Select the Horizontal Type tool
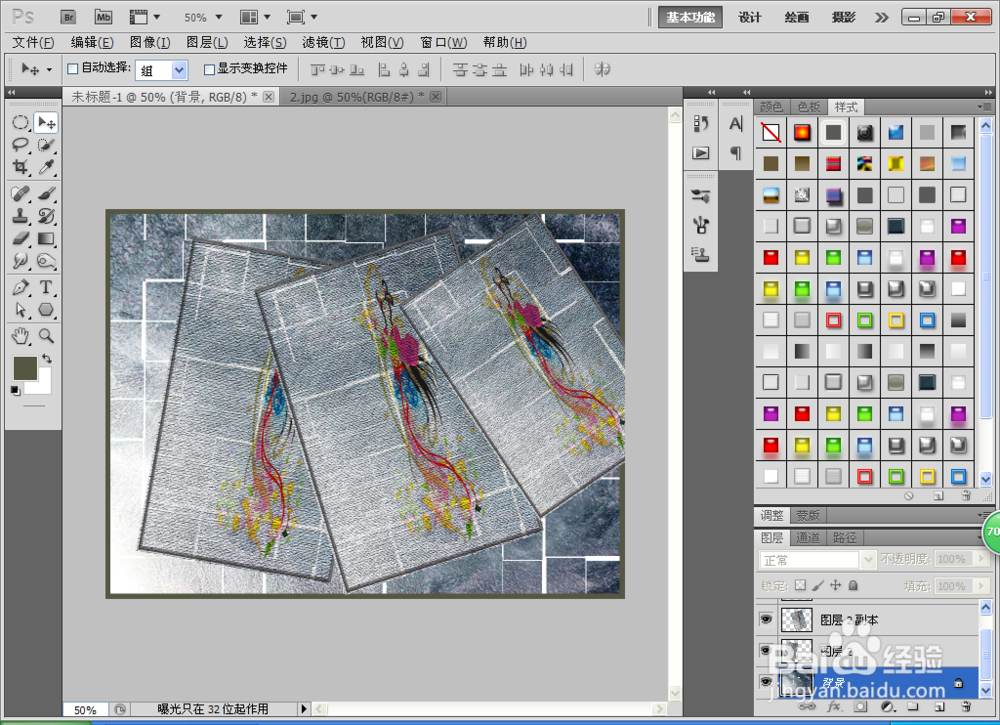The width and height of the screenshot is (1000, 725). point(46,287)
